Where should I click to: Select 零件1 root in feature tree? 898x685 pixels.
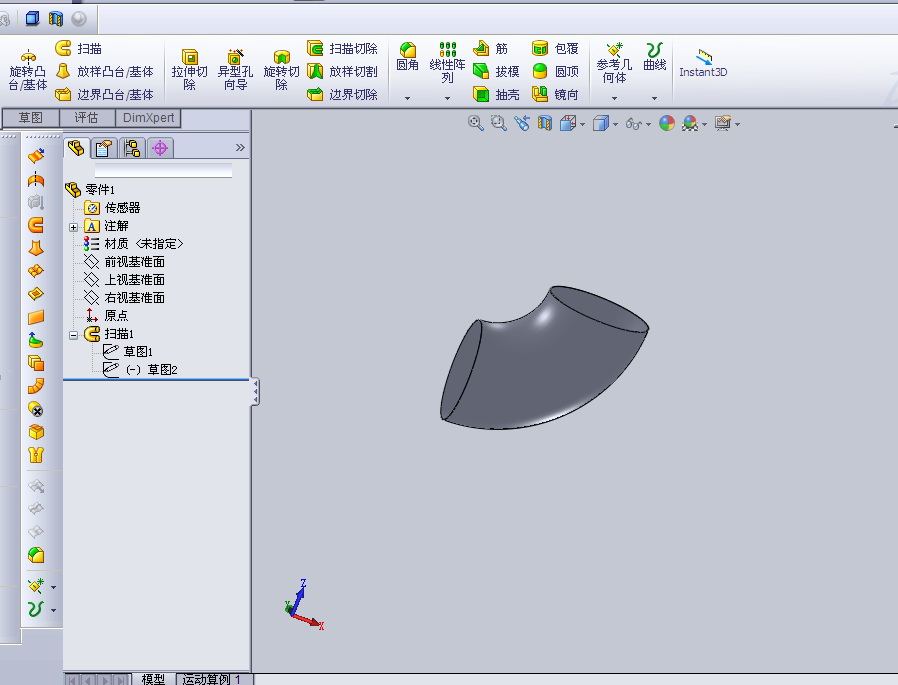(x=90, y=190)
